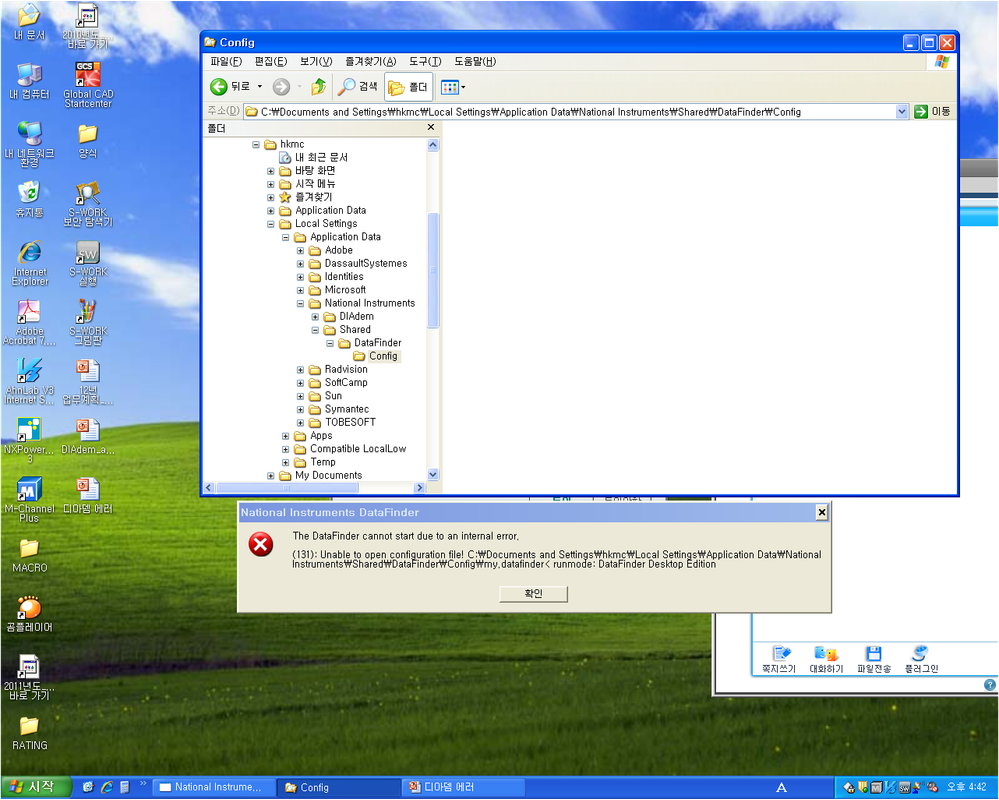This screenshot has width=999, height=800.
Task: Click the Forward arrow icon in Explorer toolbar
Action: coord(281,87)
